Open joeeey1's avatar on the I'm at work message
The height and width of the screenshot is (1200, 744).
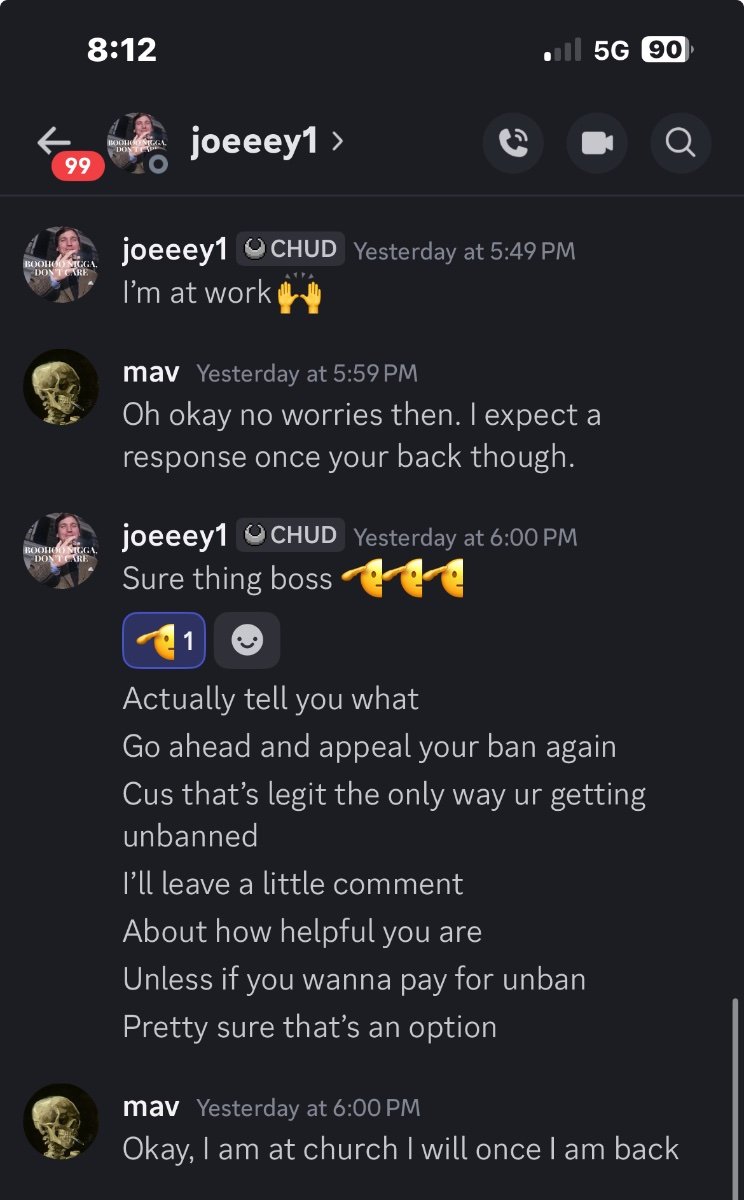[x=61, y=265]
